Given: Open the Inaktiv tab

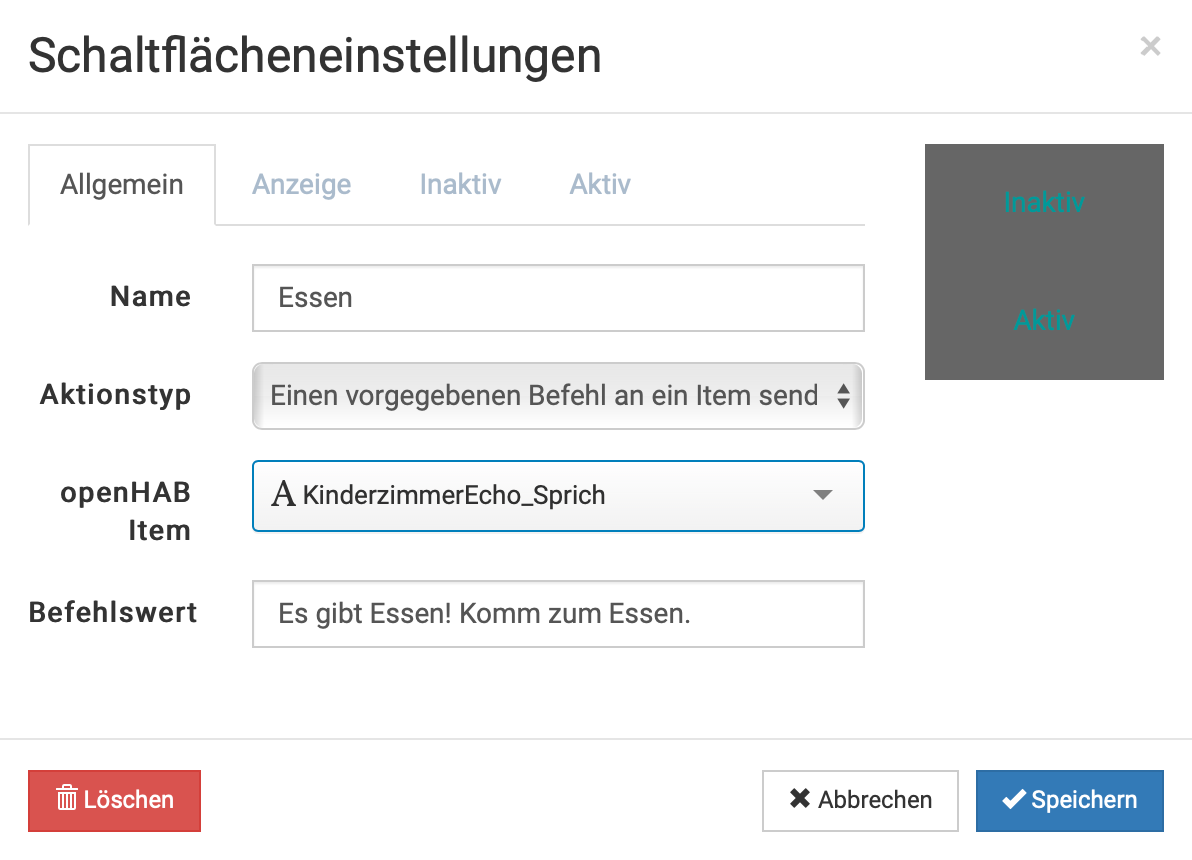Looking at the screenshot, I should click(x=460, y=185).
